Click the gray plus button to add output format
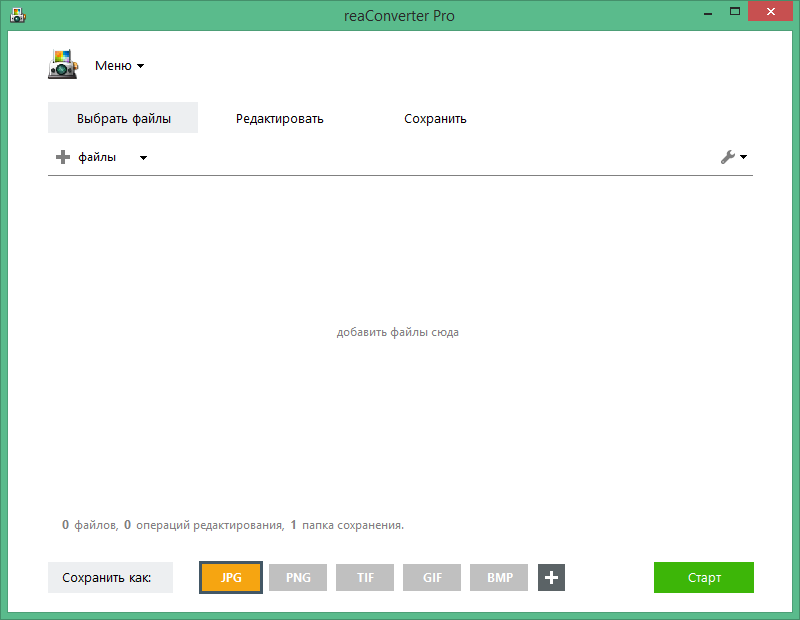This screenshot has width=800, height=620. click(551, 577)
